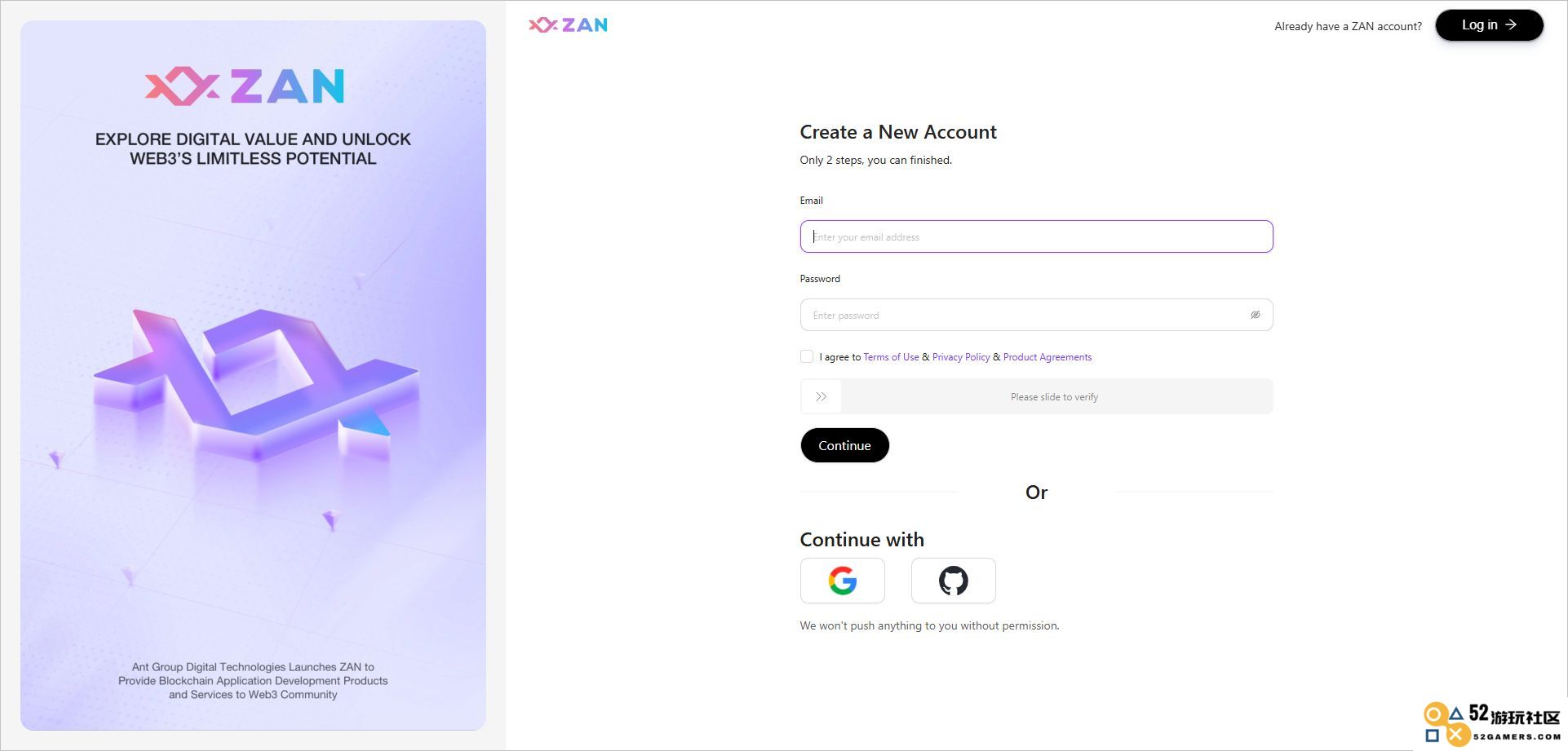Image resolution: width=1568 pixels, height=751 pixels.
Task: Click the Please slide to verify bar
Action: click(1036, 397)
